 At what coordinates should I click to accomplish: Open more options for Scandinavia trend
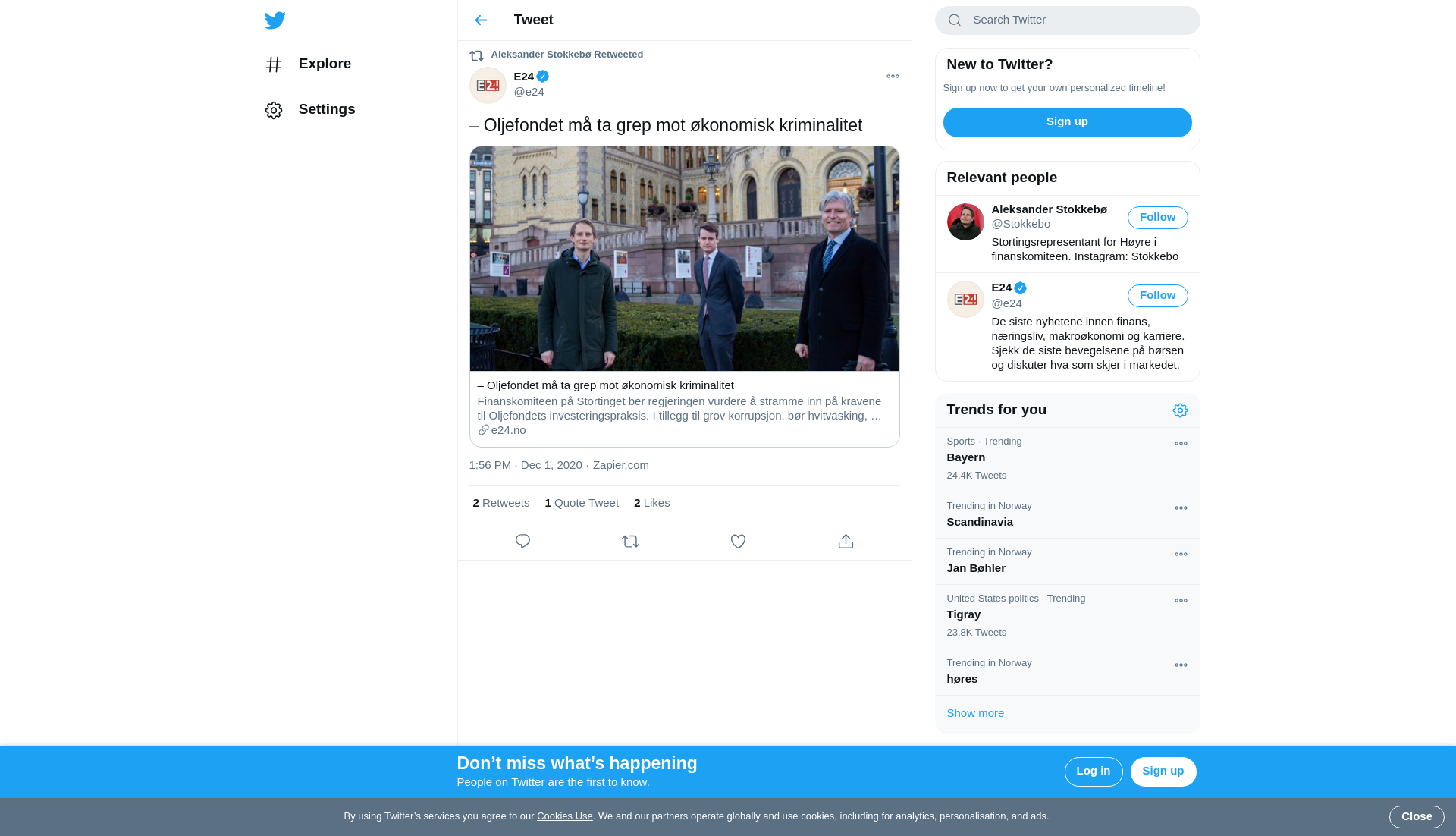coord(1181,508)
